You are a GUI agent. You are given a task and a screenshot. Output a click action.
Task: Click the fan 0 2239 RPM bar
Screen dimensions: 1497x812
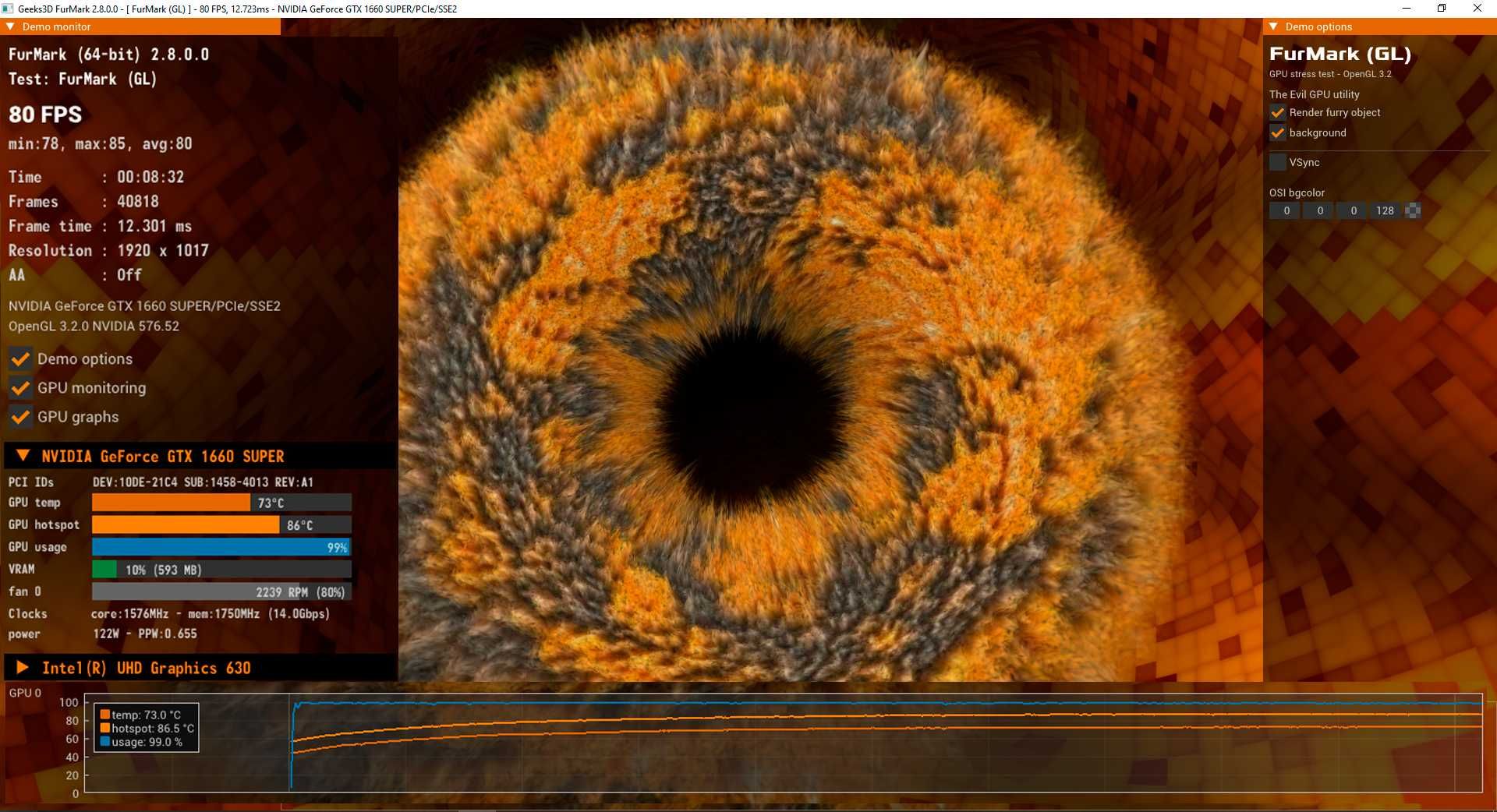click(221, 591)
